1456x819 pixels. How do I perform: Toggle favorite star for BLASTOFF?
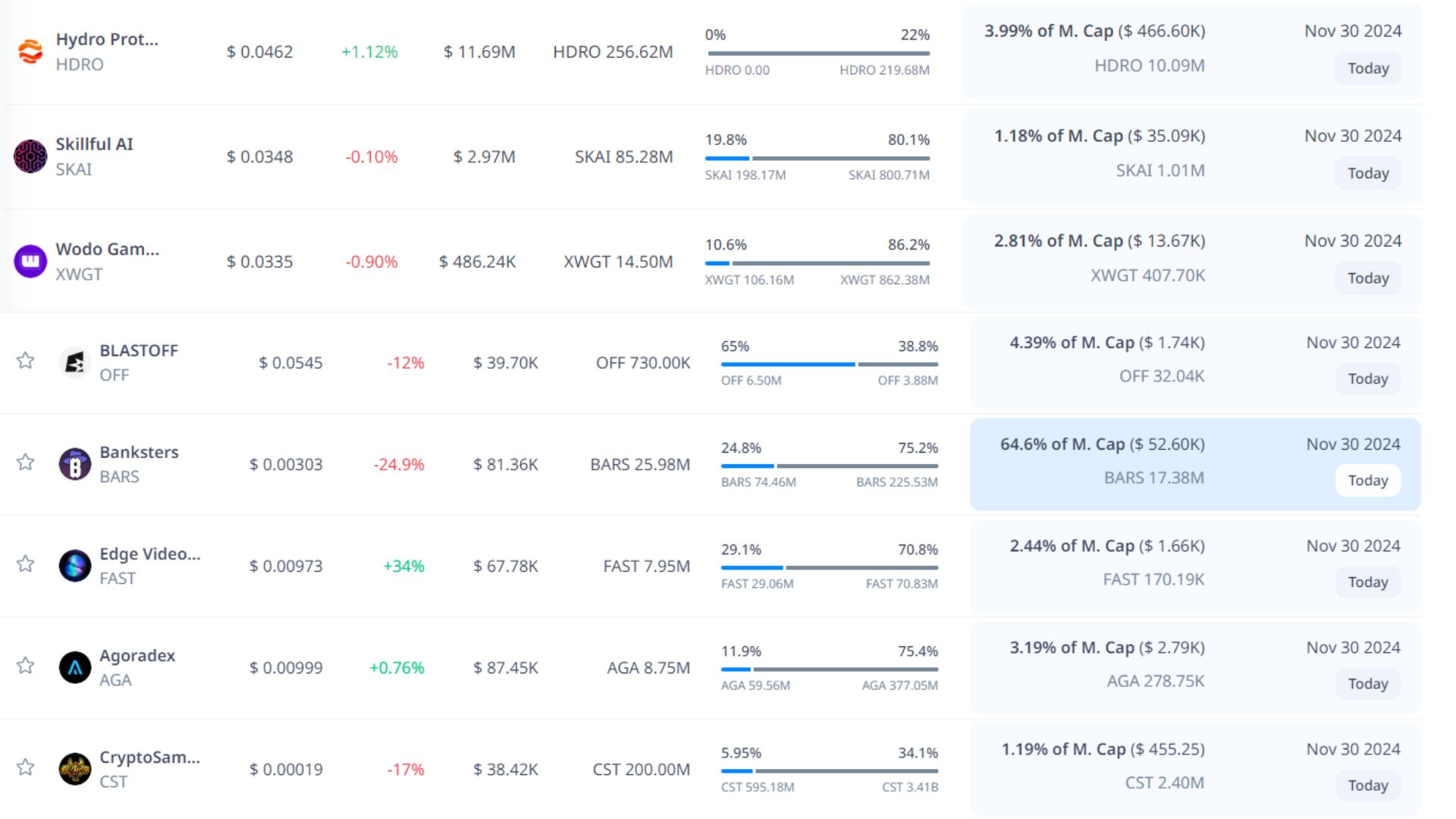pos(26,360)
